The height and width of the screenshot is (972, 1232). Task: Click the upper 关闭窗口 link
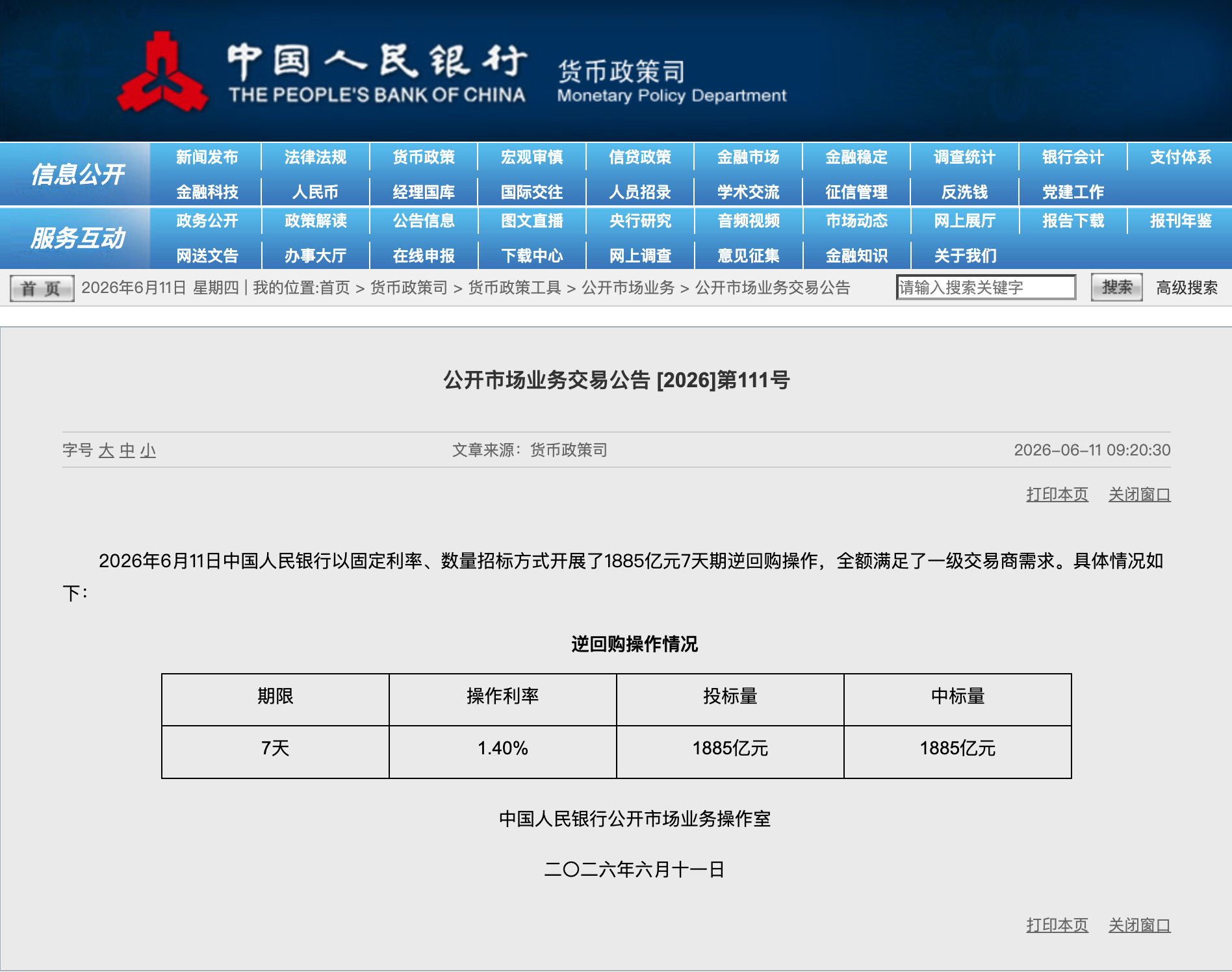[1140, 494]
